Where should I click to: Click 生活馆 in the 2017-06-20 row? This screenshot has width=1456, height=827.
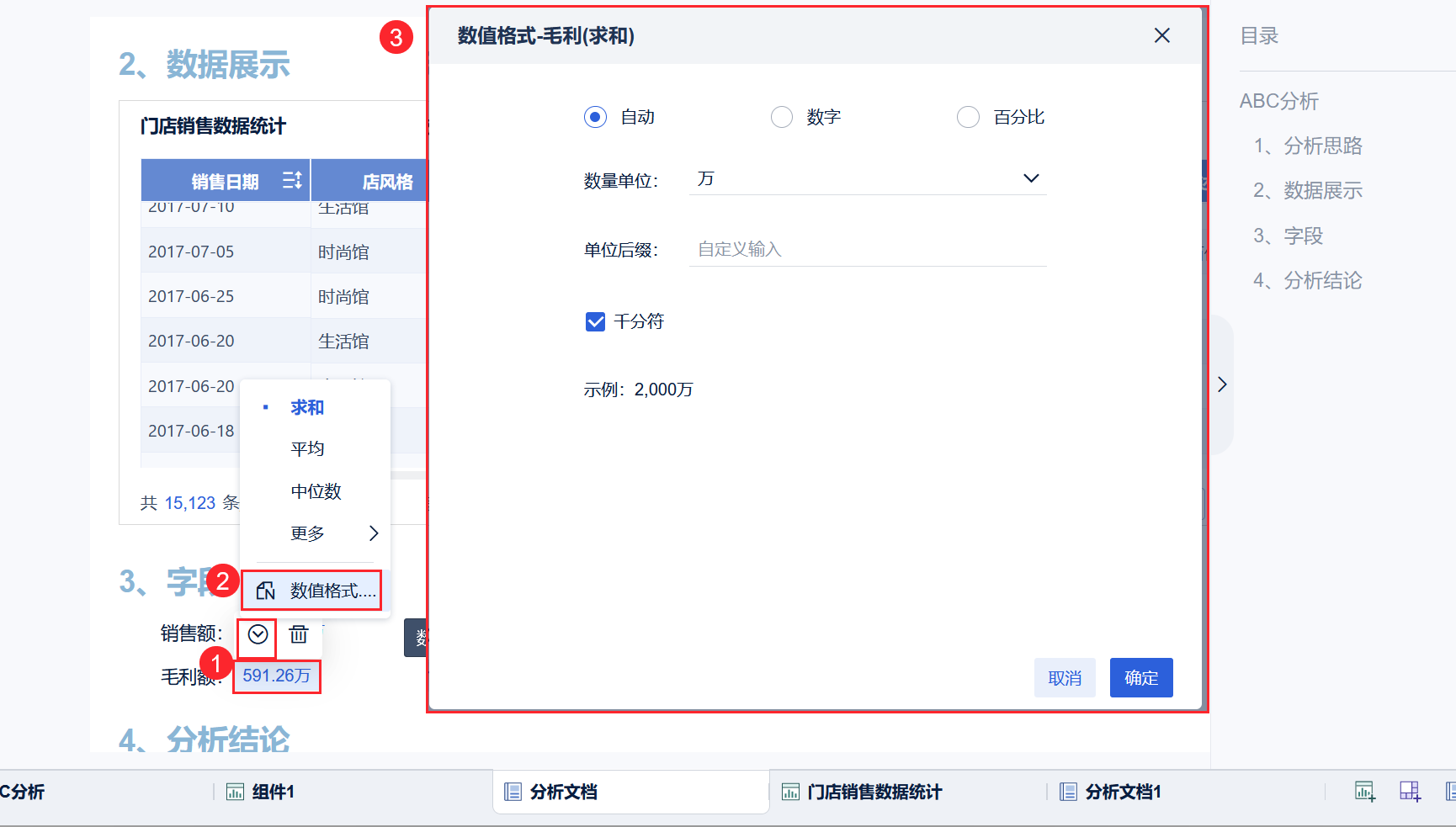(343, 342)
